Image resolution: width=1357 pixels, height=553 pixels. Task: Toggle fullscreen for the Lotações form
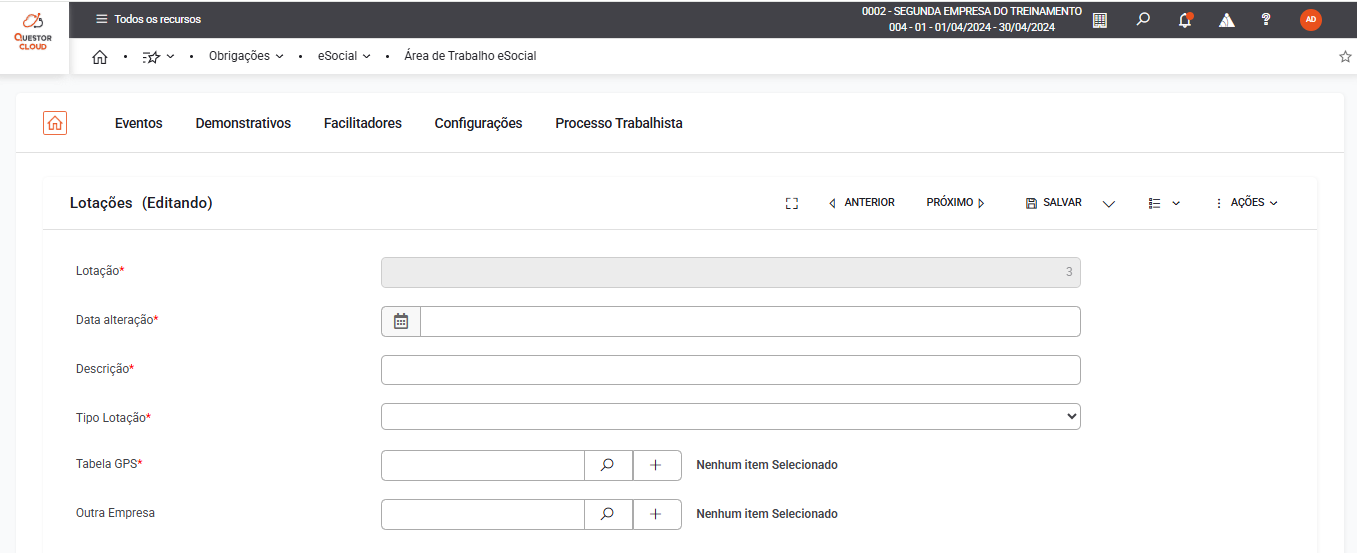(x=792, y=203)
